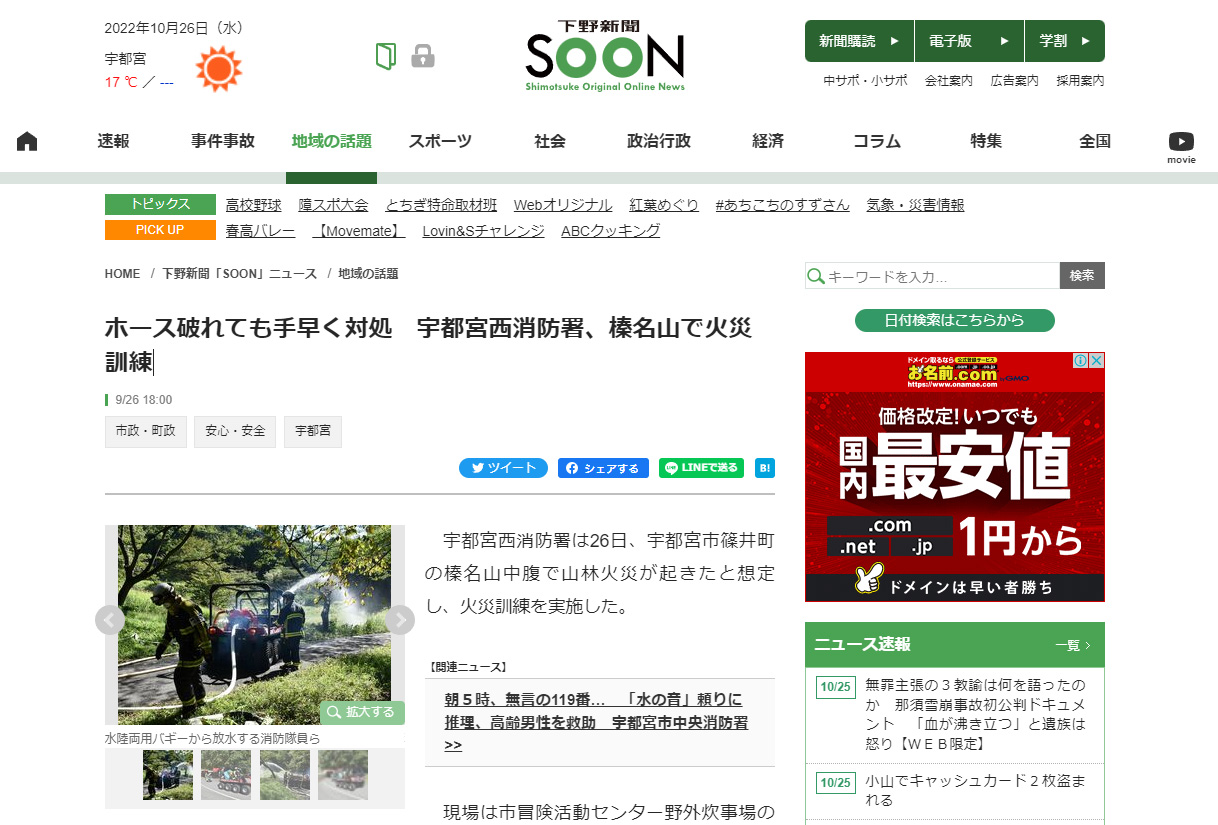This screenshot has width=1218, height=825.
Task: Open the 高校野球 topic link
Action: pyautogui.click(x=254, y=205)
